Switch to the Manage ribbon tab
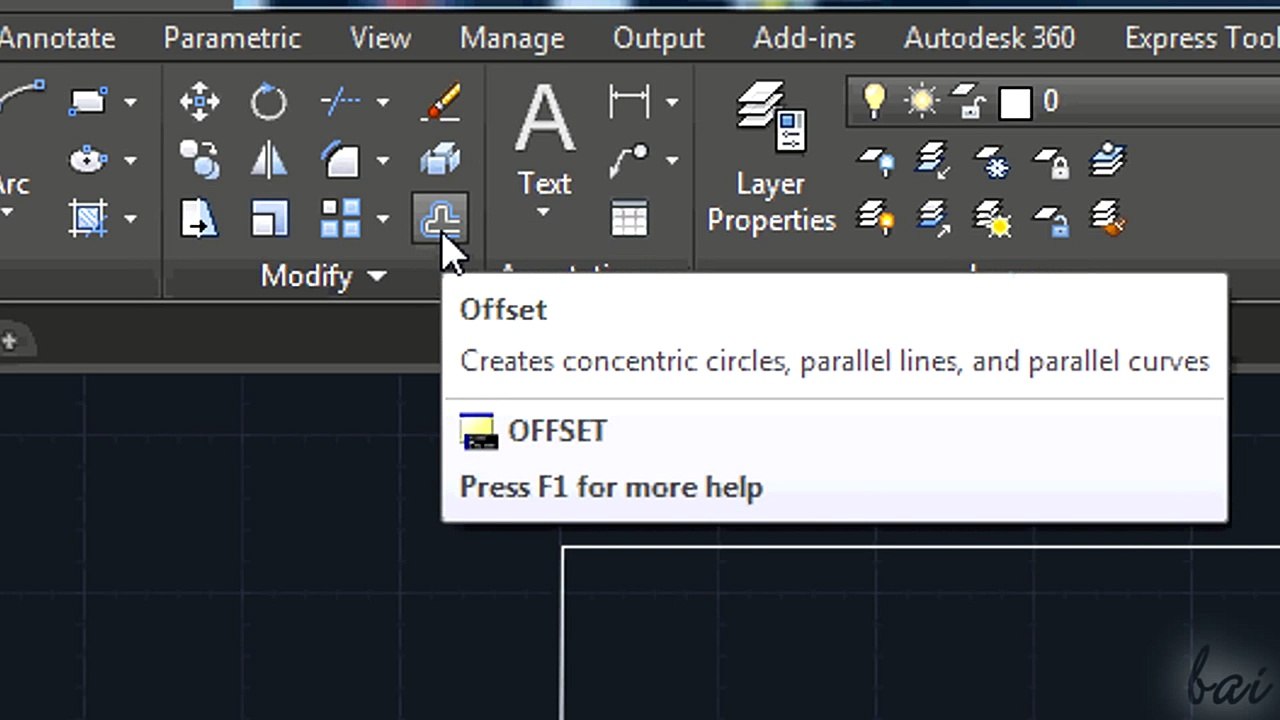The height and width of the screenshot is (720, 1280). coord(512,39)
